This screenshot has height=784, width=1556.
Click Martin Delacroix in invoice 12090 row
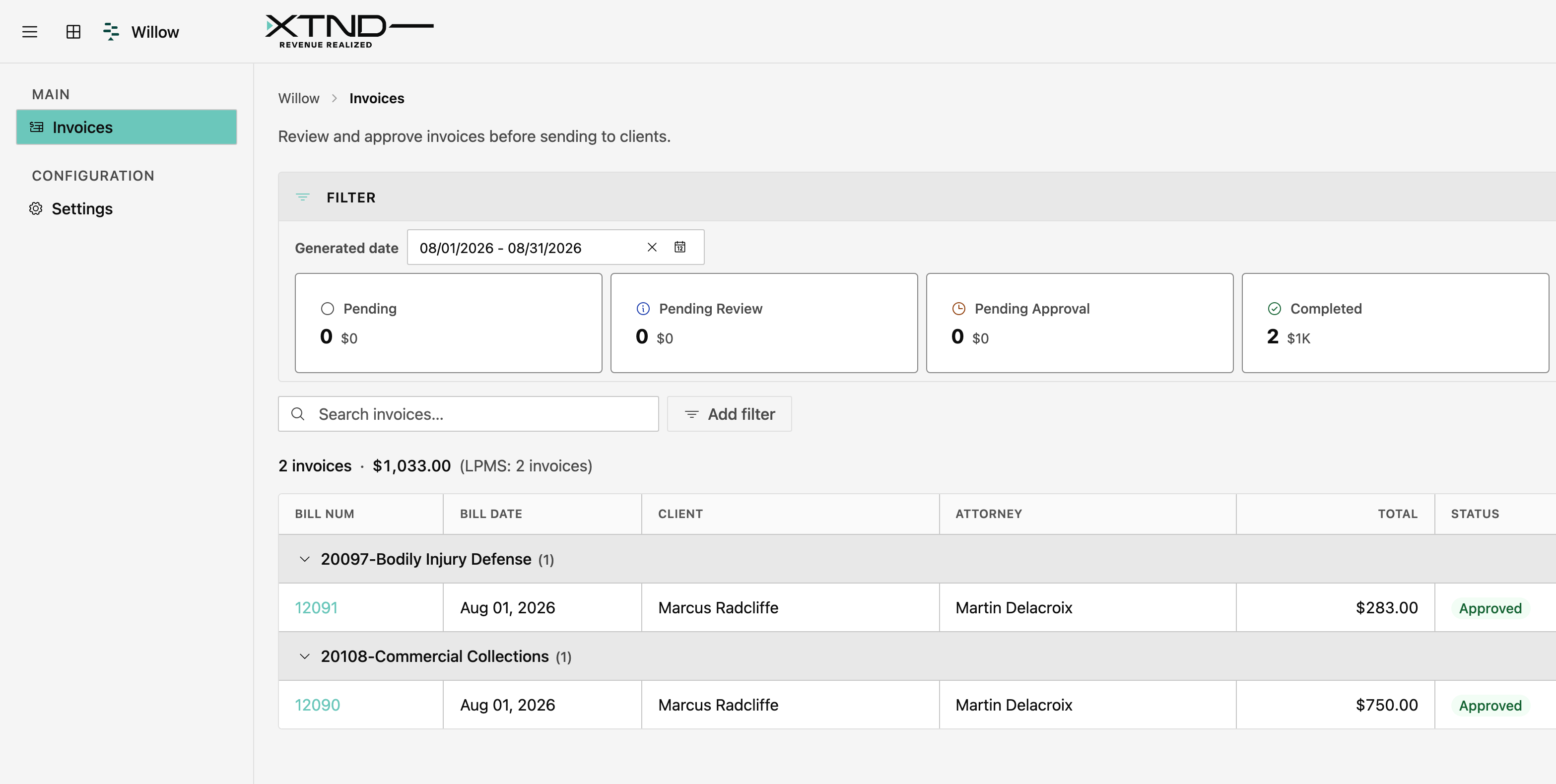[x=1014, y=705]
